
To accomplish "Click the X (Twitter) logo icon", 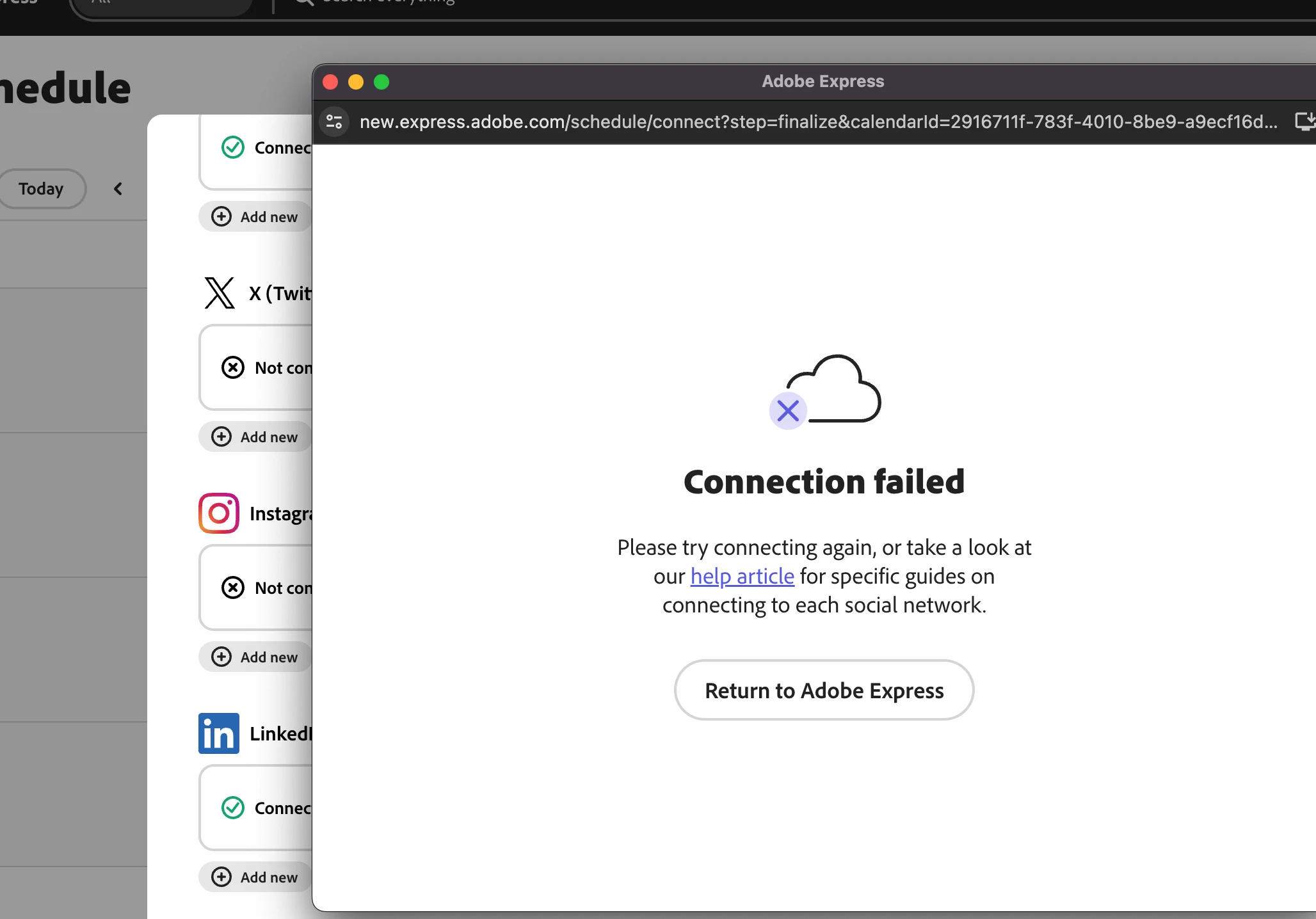I will tap(220, 293).
